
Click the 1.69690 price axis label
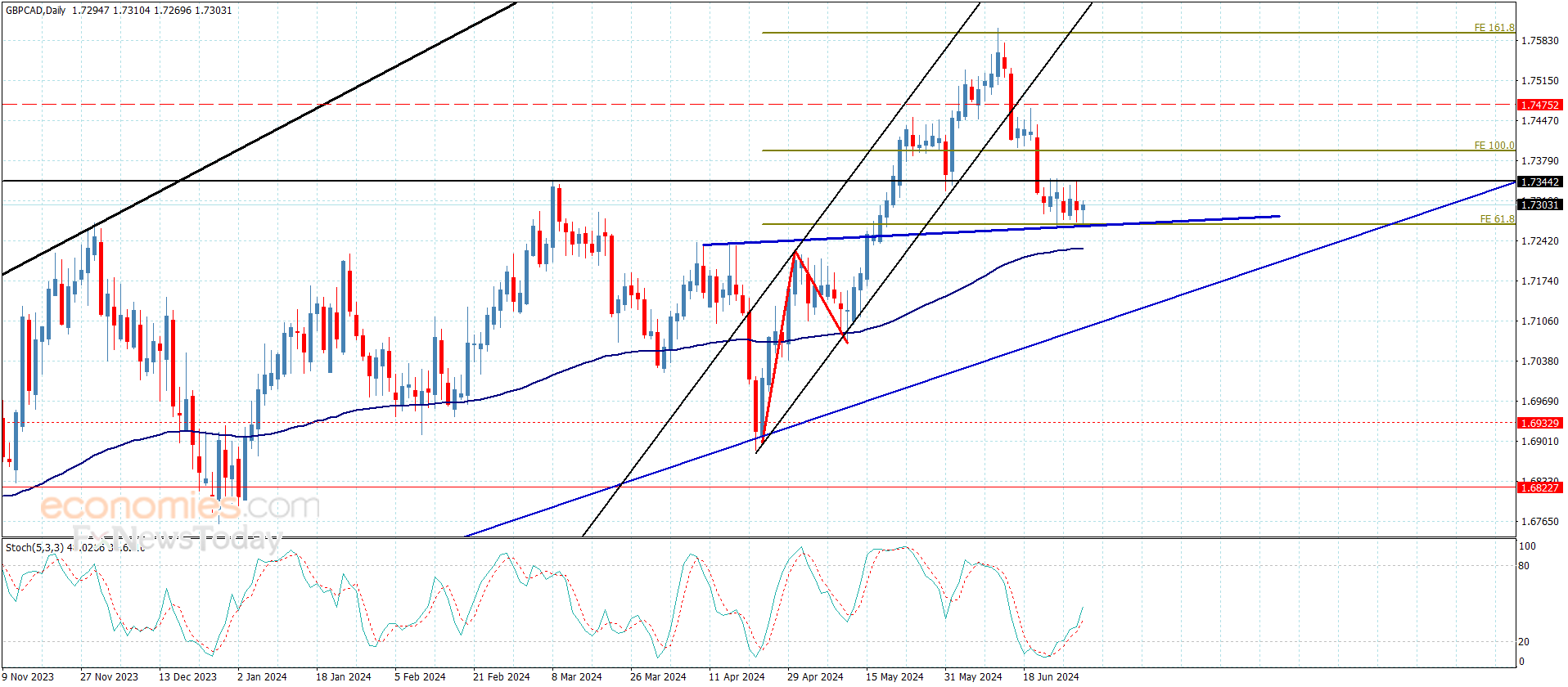tap(1539, 402)
